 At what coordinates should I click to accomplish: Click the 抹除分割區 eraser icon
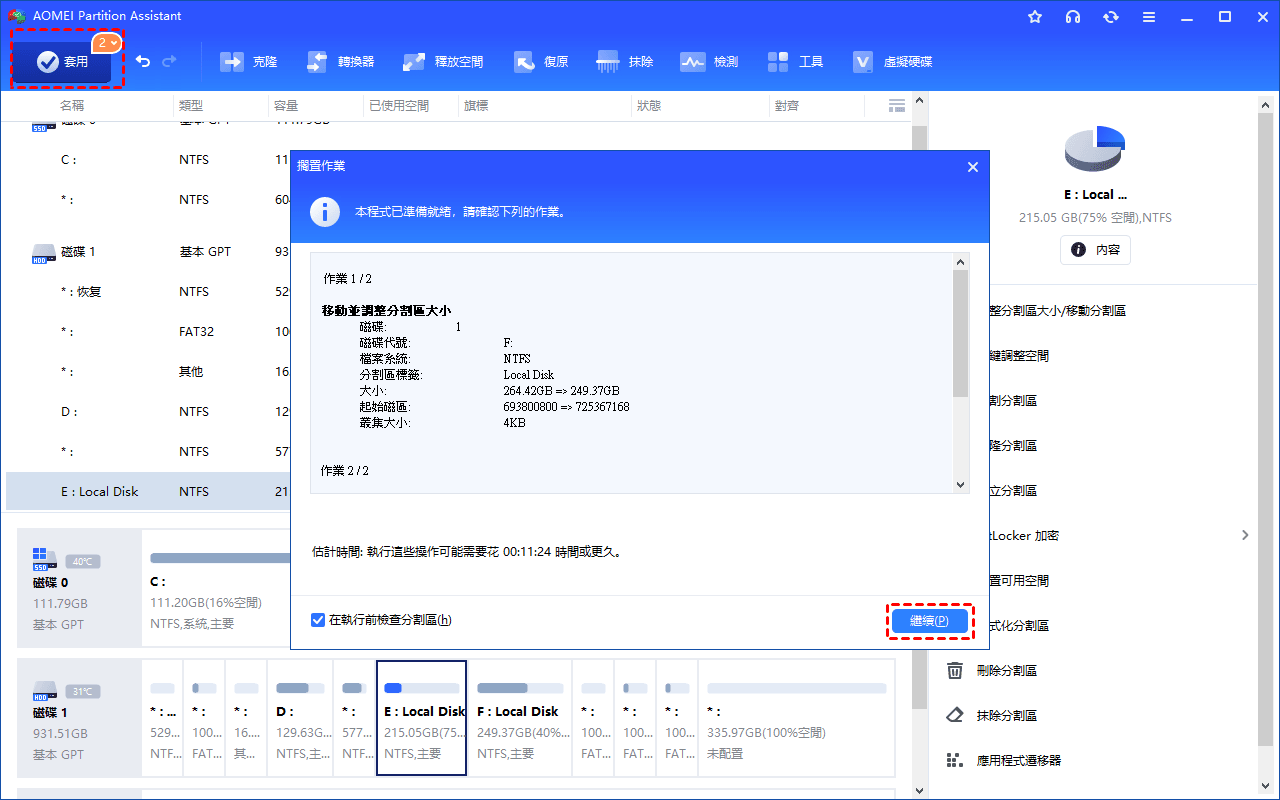click(955, 716)
